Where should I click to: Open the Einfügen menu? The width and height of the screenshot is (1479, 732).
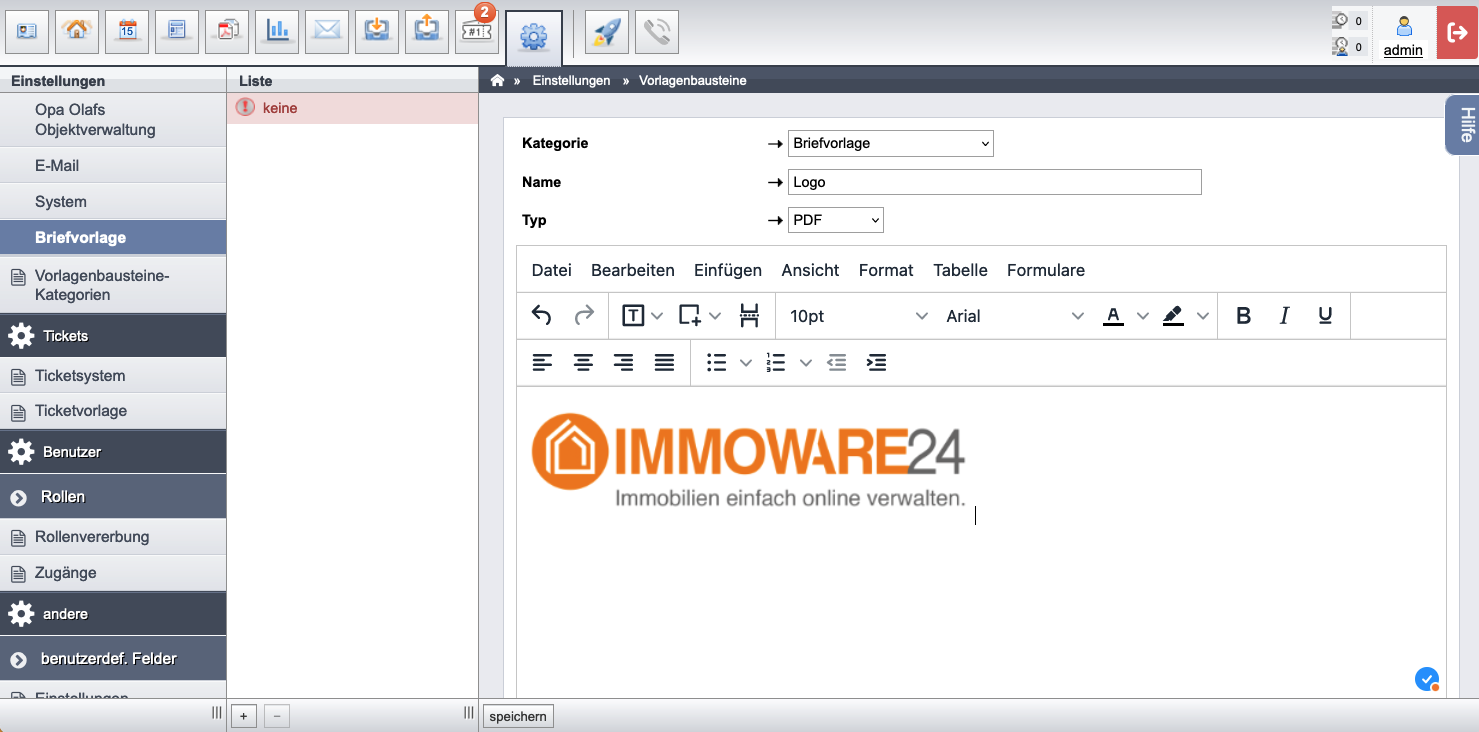coord(728,270)
